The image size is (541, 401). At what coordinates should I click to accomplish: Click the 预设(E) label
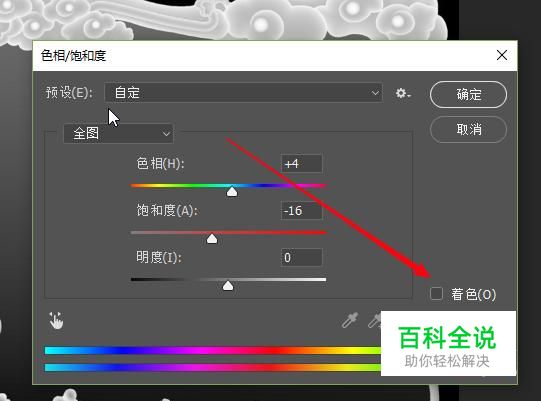69,92
